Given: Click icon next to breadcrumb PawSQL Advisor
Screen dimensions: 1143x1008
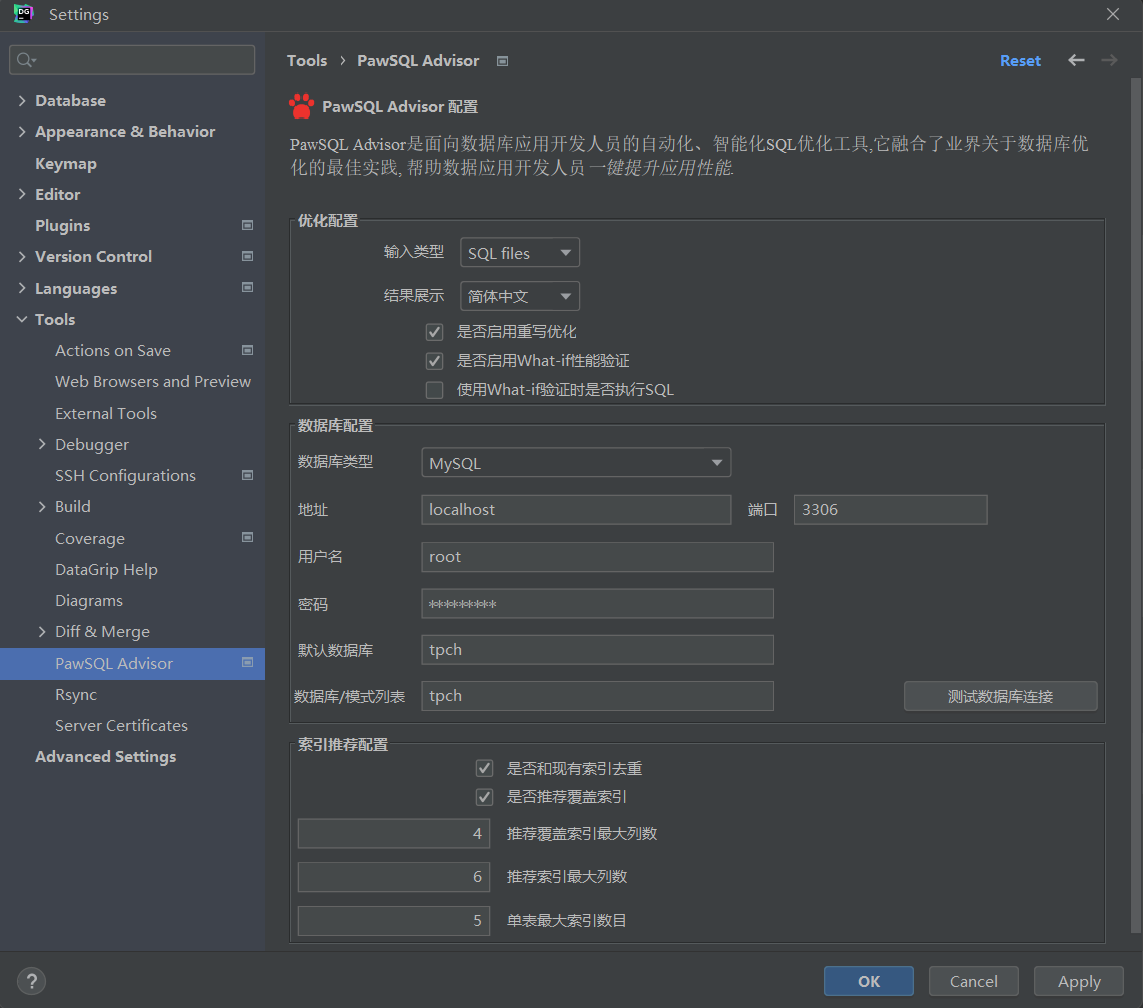Looking at the screenshot, I should click(502, 61).
